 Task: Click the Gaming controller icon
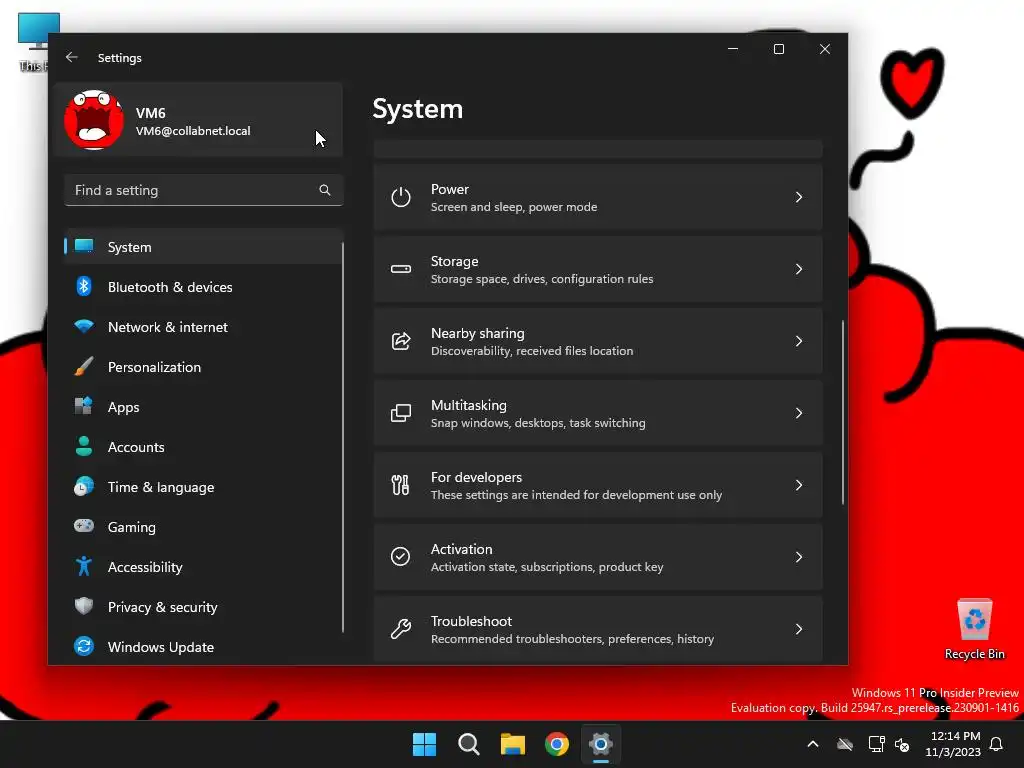[84, 526]
